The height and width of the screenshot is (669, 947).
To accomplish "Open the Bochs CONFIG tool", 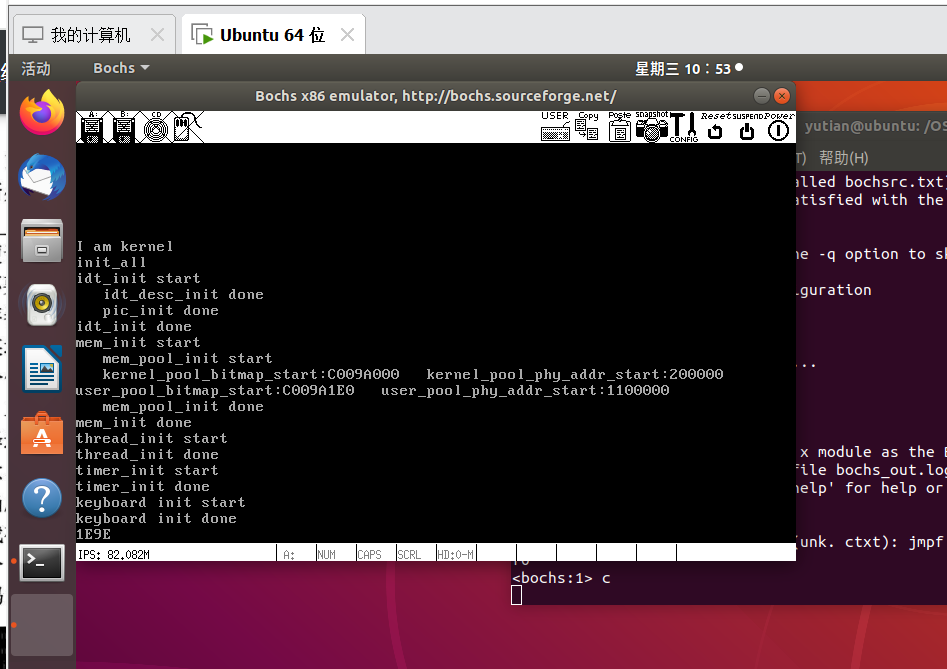I will 684,127.
